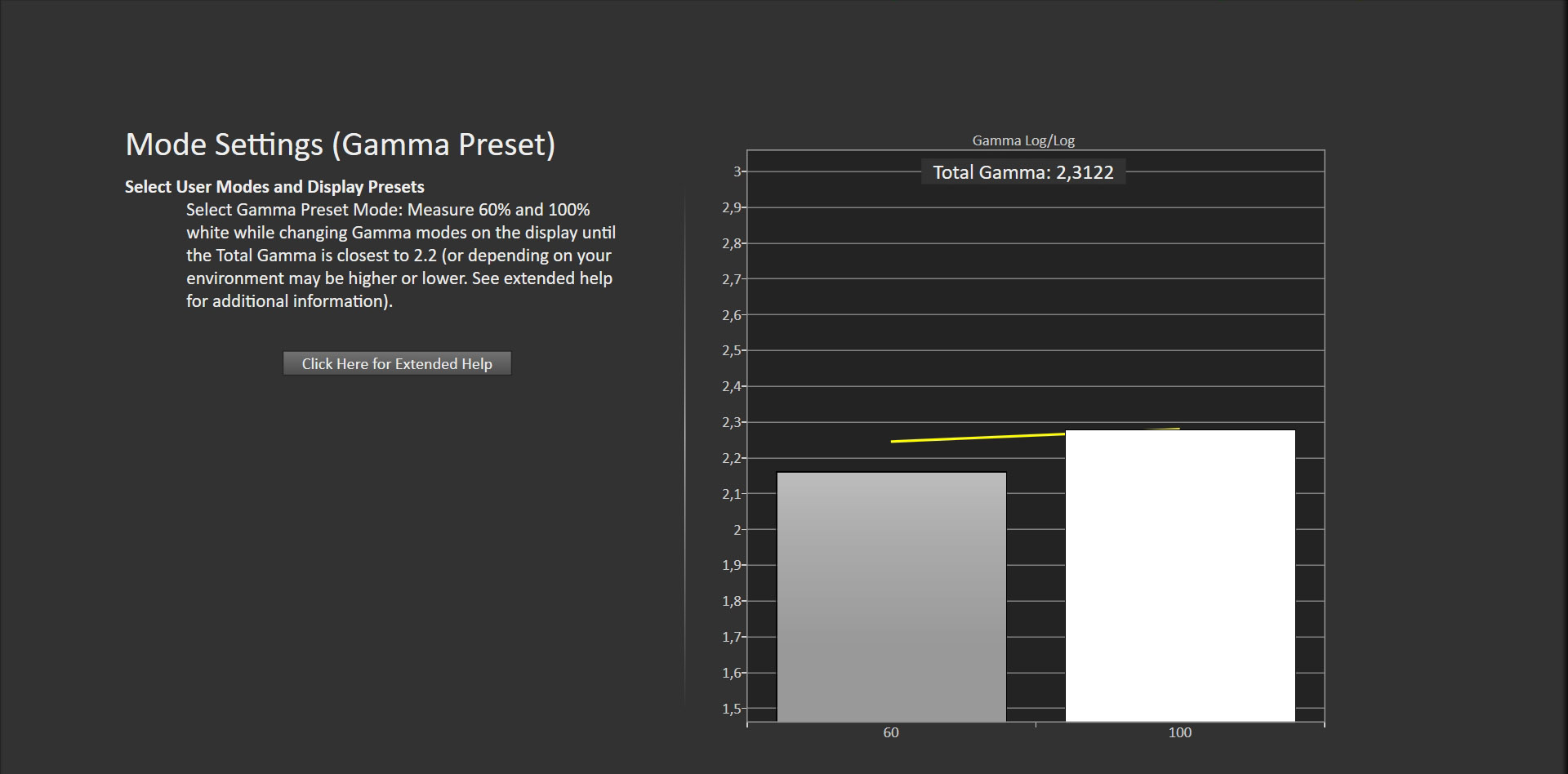Viewport: 1568px width, 774px height.
Task: Click the '1,5' y-axis label at bottom
Action: (x=731, y=709)
